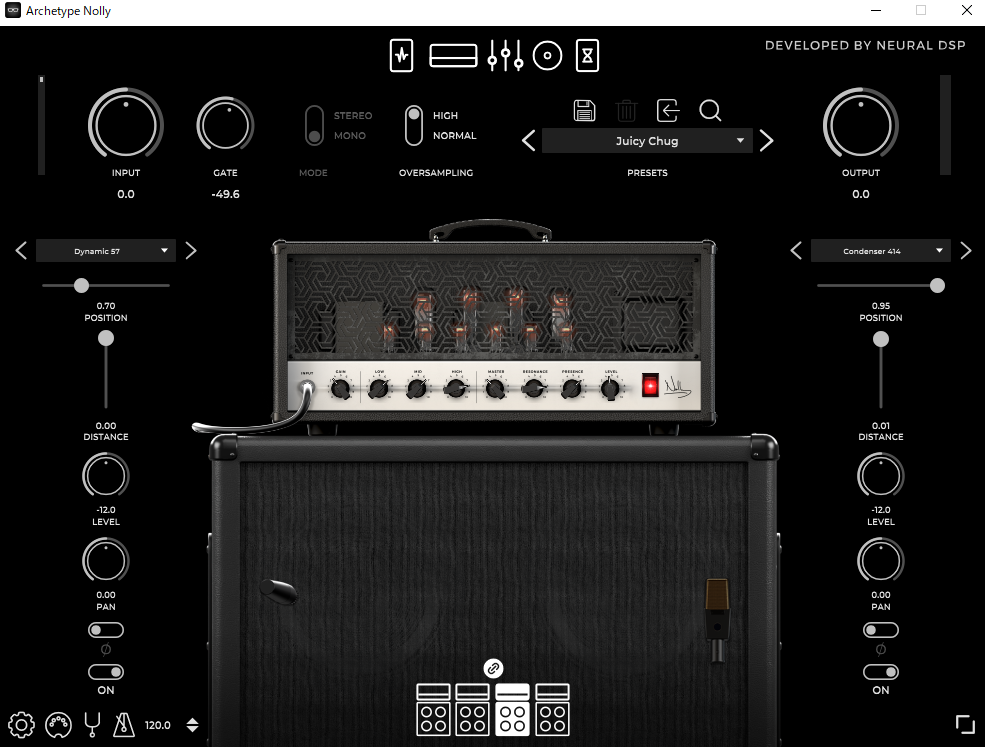Select the fourth amp-cab rig icon

552,710
